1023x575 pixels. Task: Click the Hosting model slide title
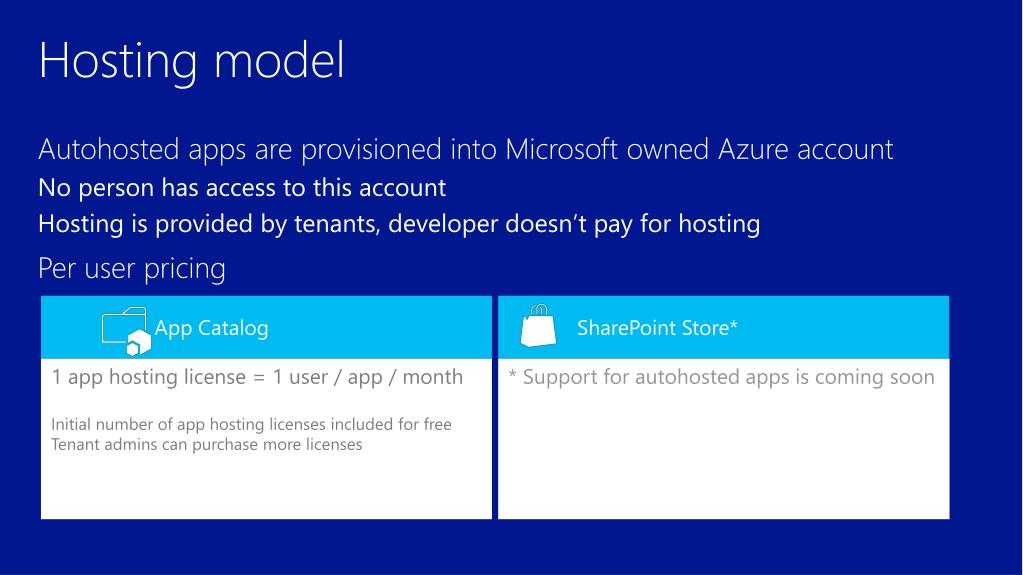pos(191,61)
